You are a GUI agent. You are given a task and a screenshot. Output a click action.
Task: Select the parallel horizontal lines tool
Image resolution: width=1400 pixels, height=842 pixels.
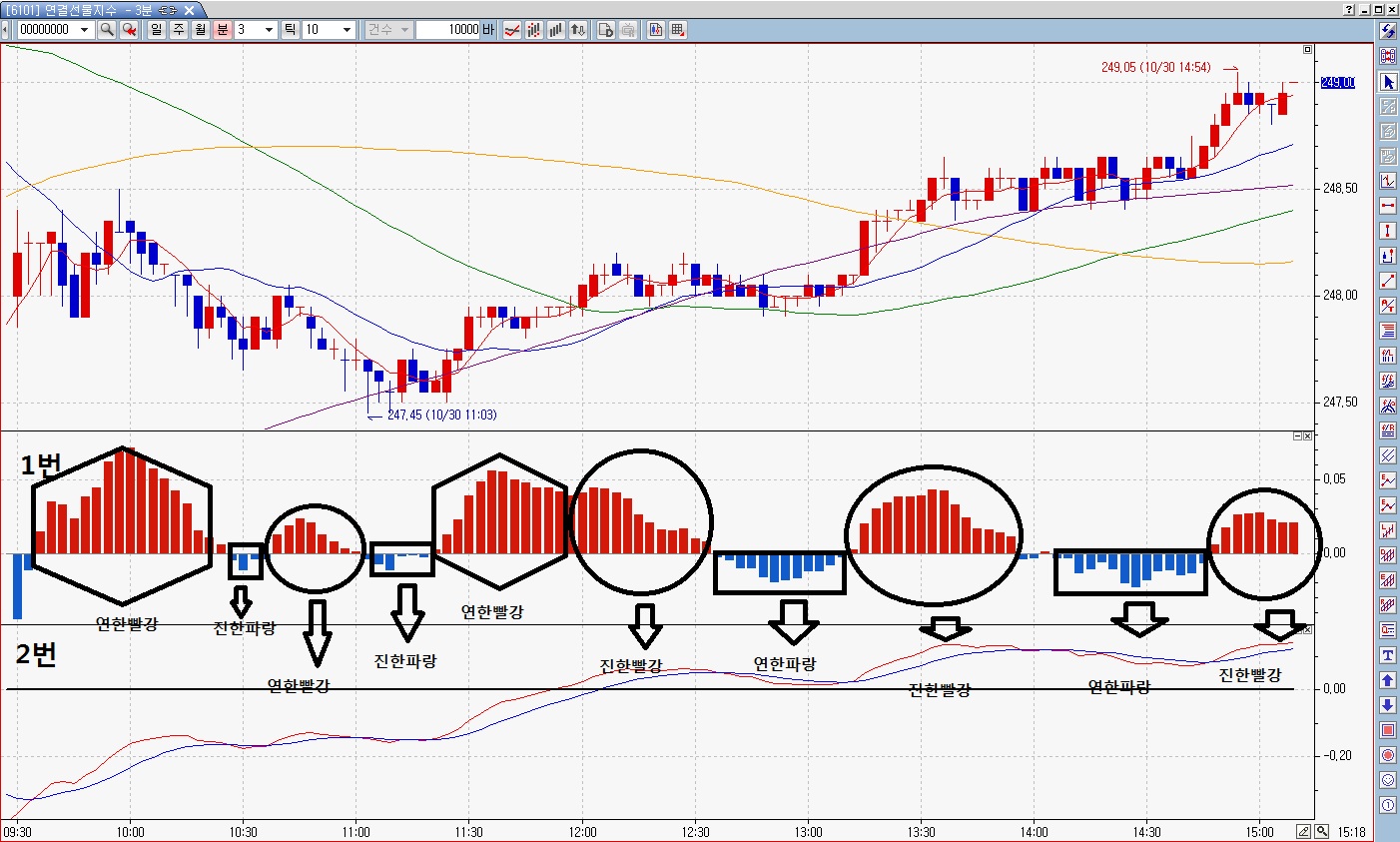(1388, 331)
